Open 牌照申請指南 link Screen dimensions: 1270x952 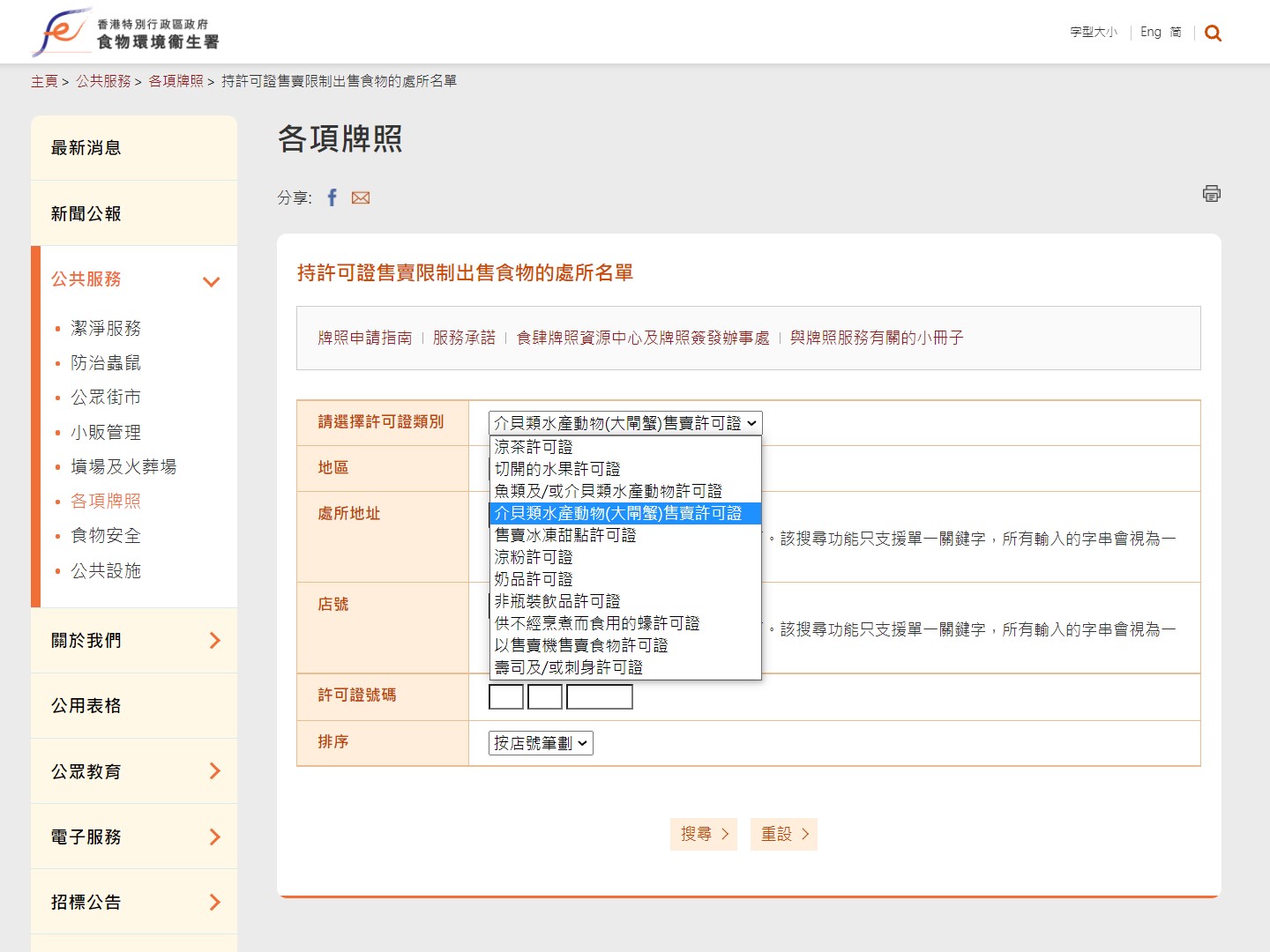point(365,338)
